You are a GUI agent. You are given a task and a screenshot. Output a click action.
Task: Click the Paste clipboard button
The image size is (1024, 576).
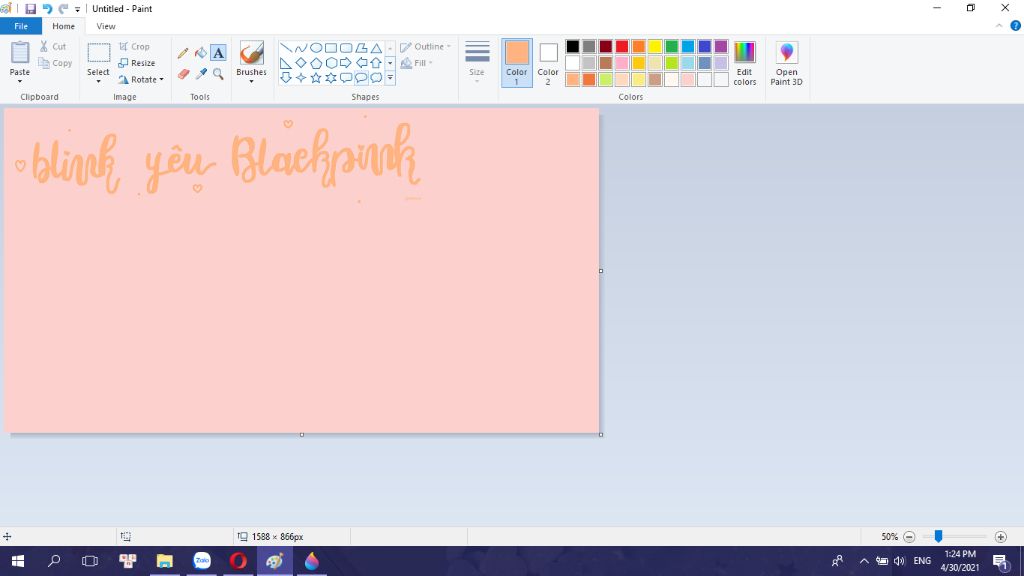click(x=20, y=53)
